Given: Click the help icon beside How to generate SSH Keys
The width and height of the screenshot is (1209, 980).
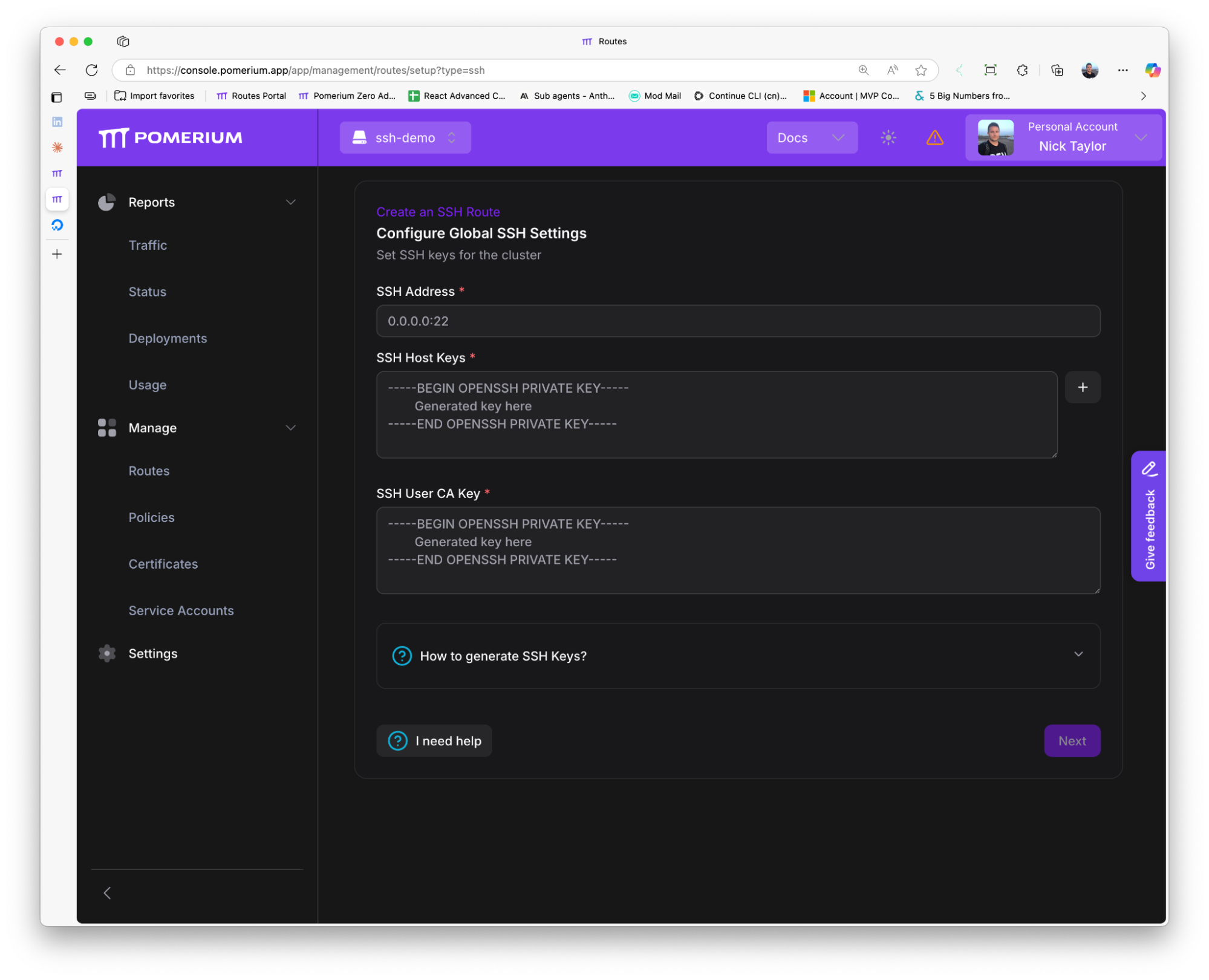Looking at the screenshot, I should (x=402, y=656).
